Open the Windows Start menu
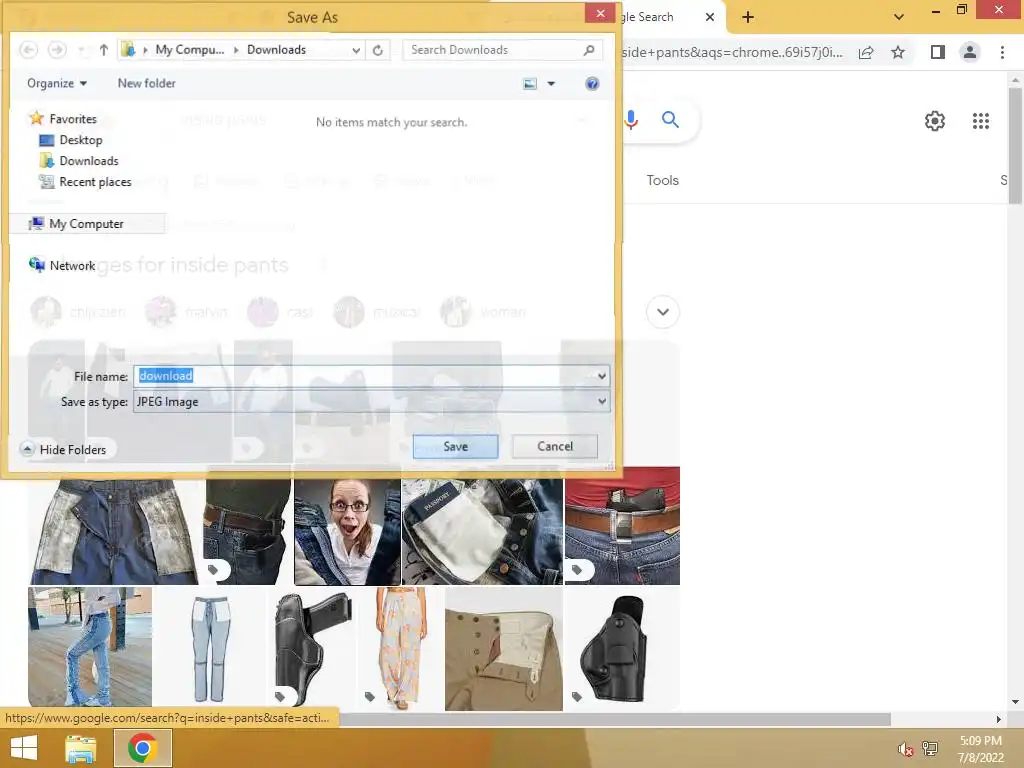 [x=24, y=748]
